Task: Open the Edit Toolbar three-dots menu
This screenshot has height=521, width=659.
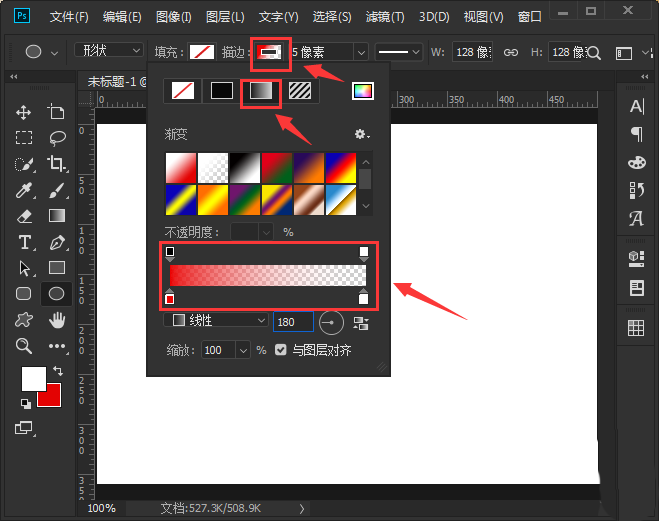Action: tap(57, 346)
